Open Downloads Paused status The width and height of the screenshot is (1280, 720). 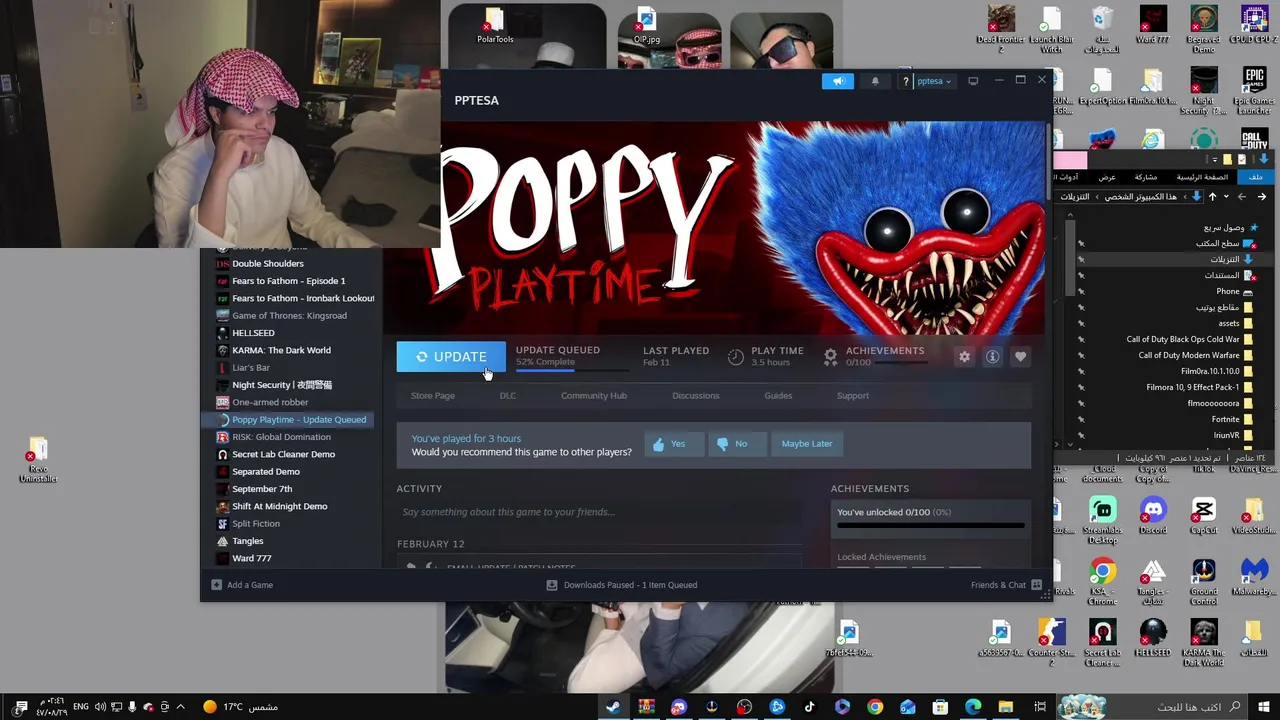(x=622, y=585)
